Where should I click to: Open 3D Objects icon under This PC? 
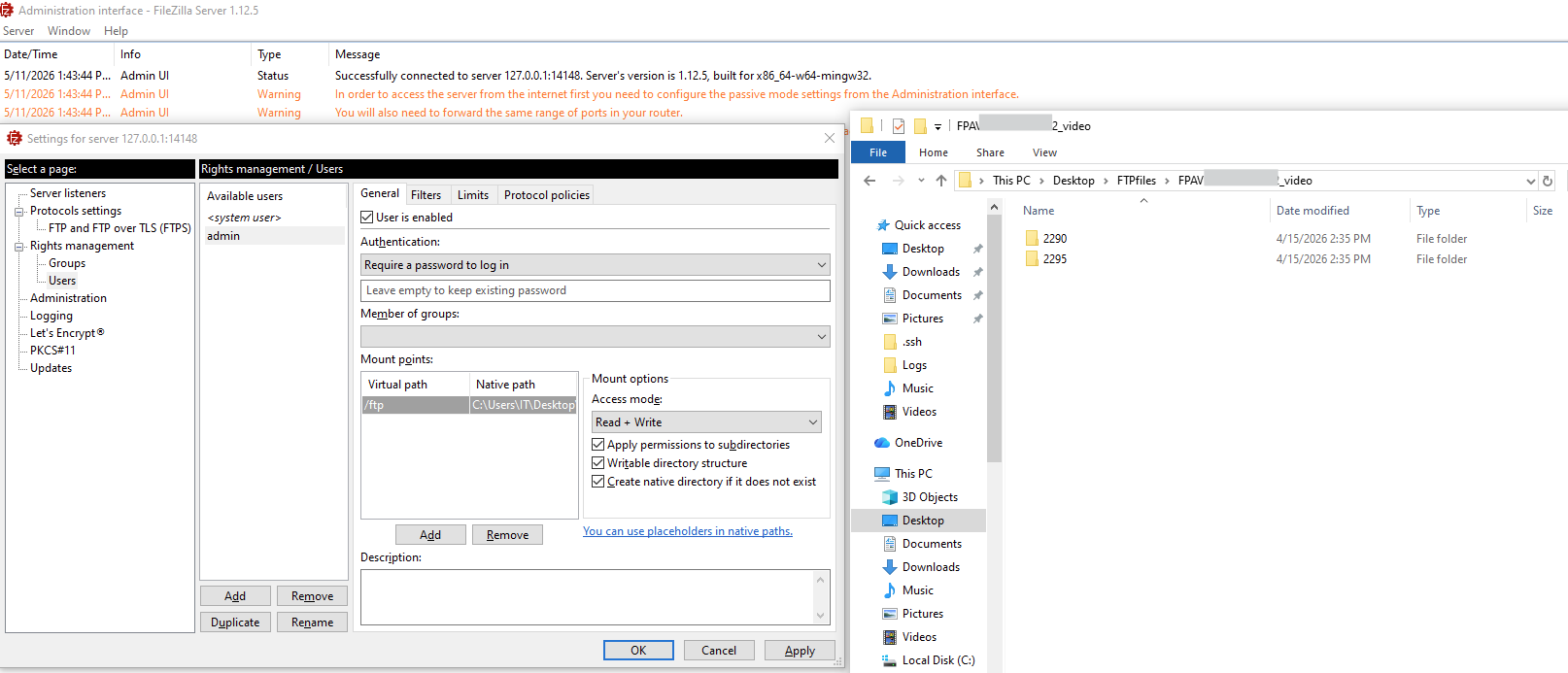pyautogui.click(x=889, y=497)
